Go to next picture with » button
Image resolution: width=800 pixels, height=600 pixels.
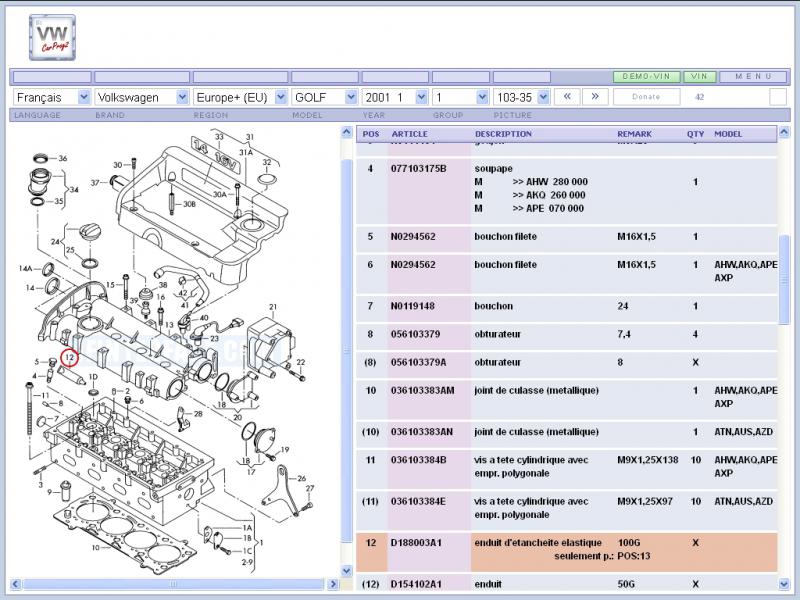(x=595, y=96)
